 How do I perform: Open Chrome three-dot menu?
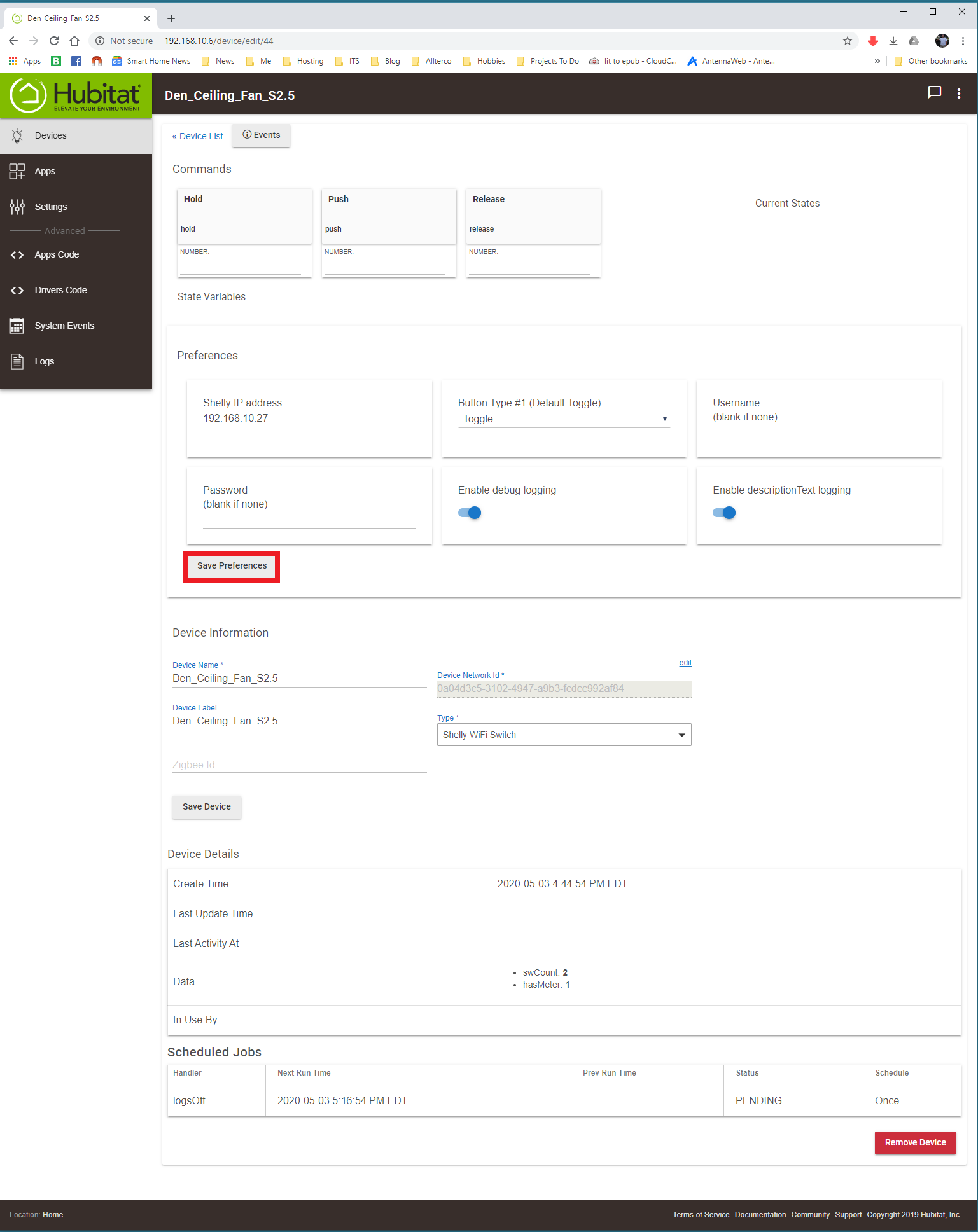pyautogui.click(x=963, y=41)
